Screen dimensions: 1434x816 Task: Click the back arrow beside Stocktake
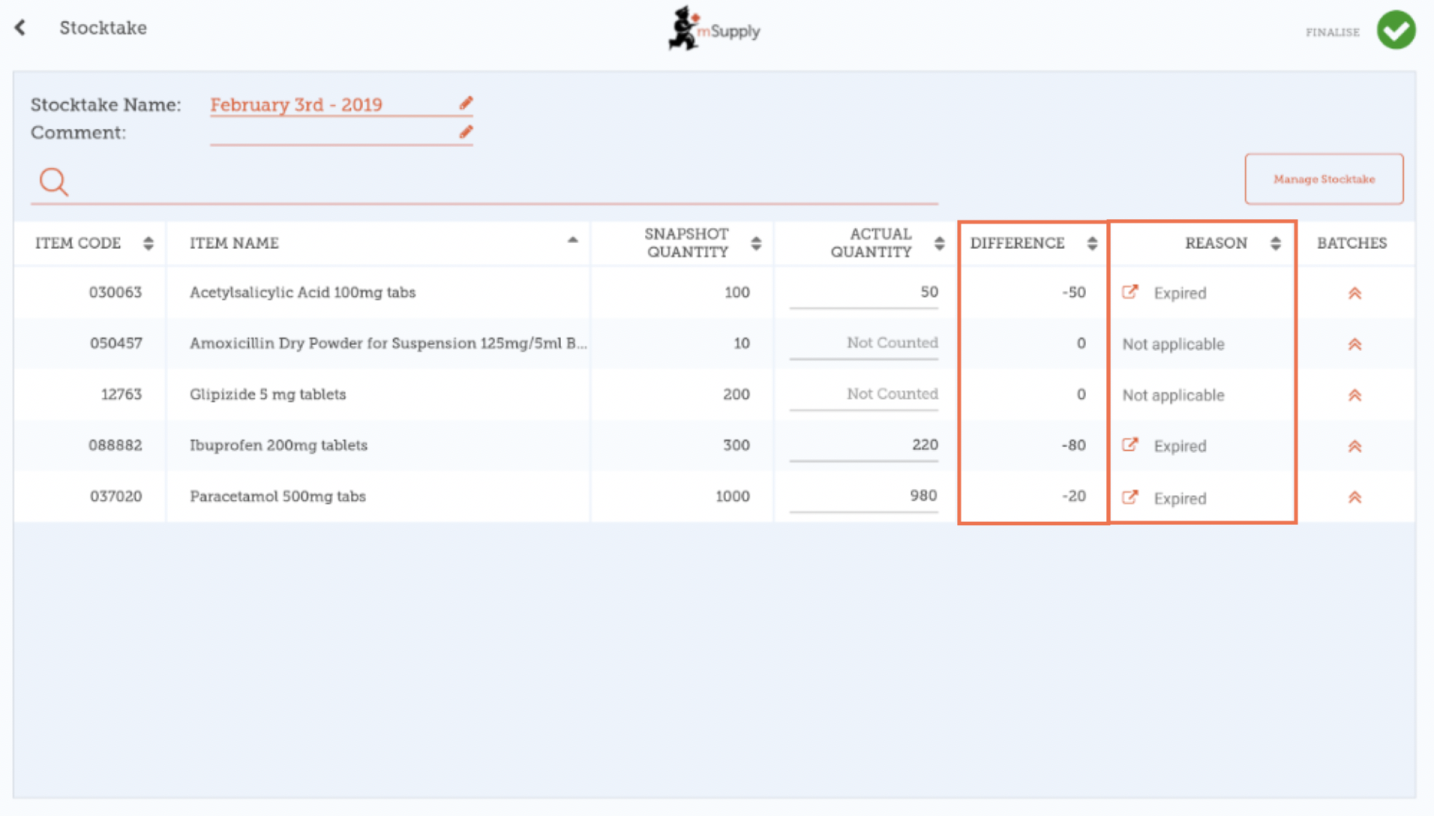coord(20,28)
